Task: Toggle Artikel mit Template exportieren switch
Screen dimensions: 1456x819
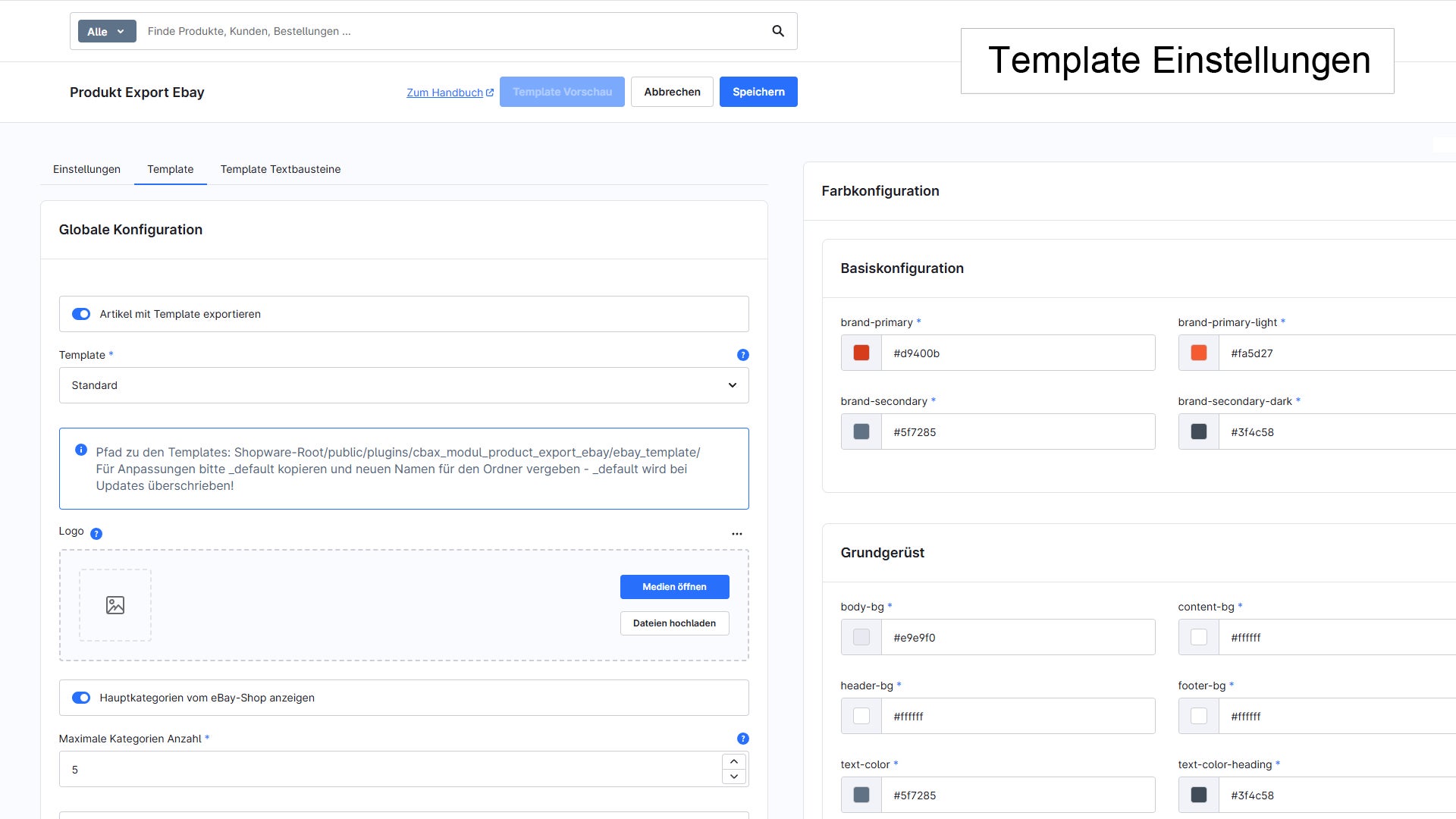Action: [81, 314]
